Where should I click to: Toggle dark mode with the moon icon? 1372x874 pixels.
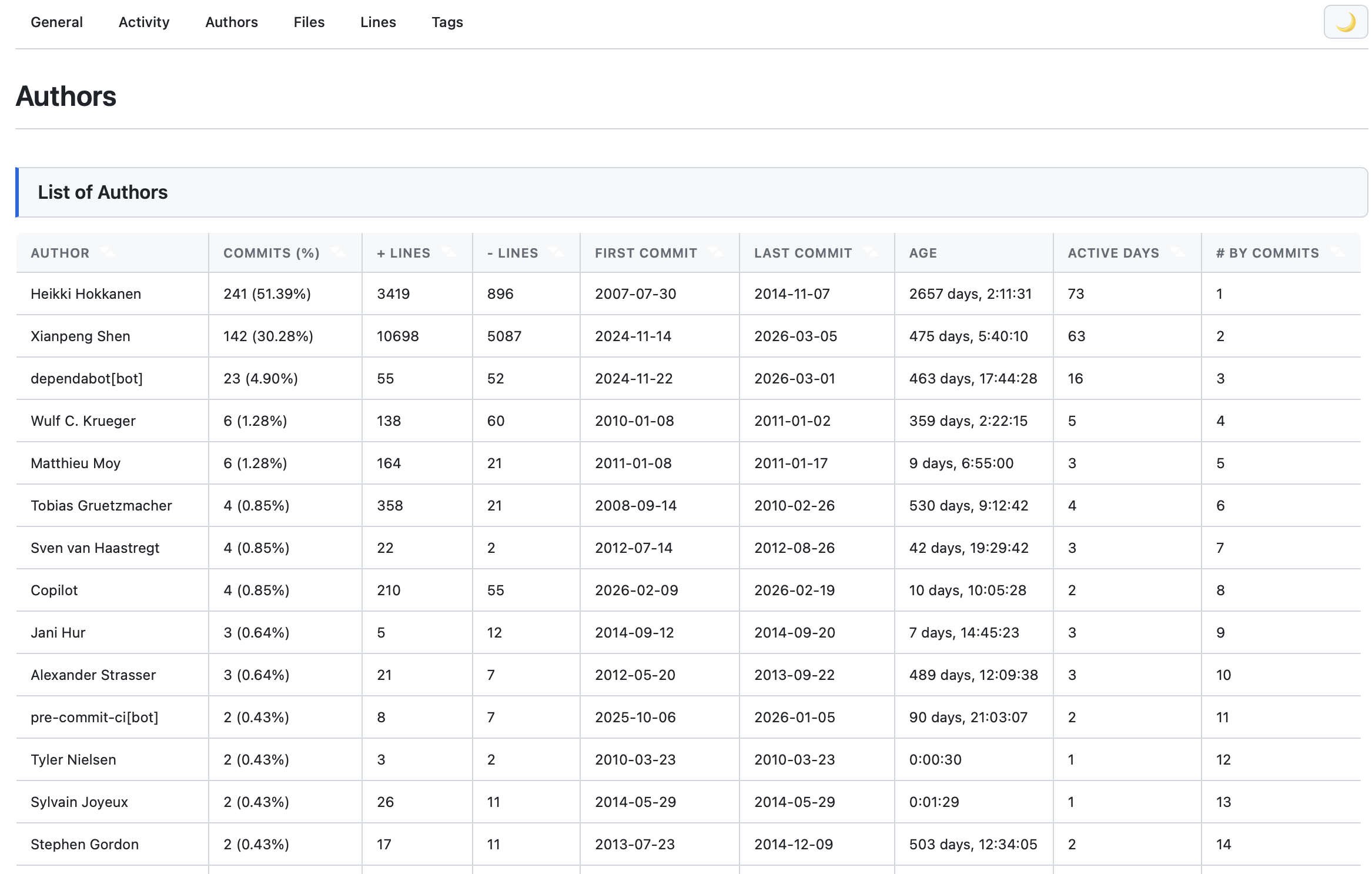1345,22
